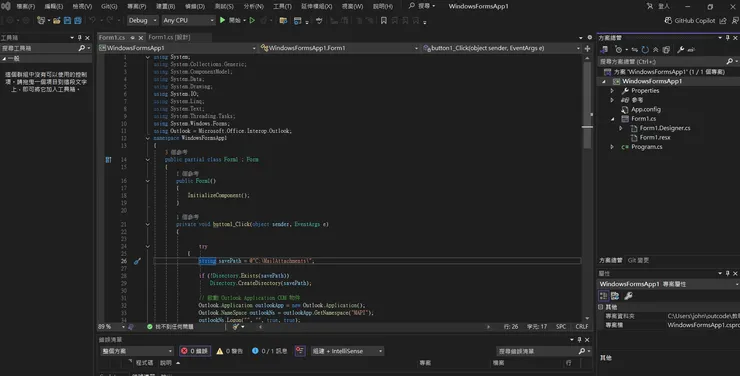Viewport: 740px width, 376px height.
Task: Click the screwdriver quick action icon at line 26
Action: click(x=137, y=261)
